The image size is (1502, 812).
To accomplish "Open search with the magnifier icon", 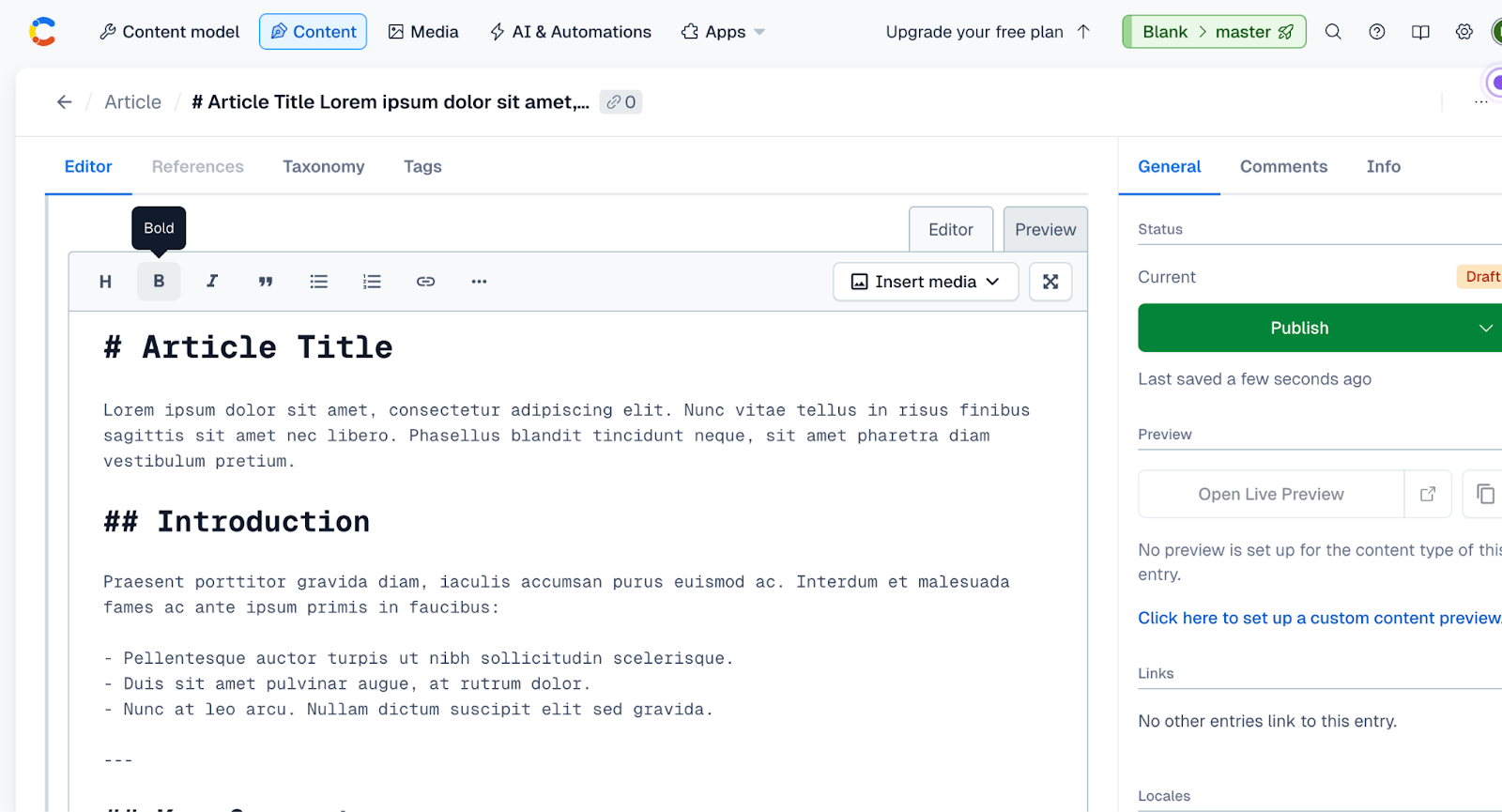I will click(x=1333, y=32).
